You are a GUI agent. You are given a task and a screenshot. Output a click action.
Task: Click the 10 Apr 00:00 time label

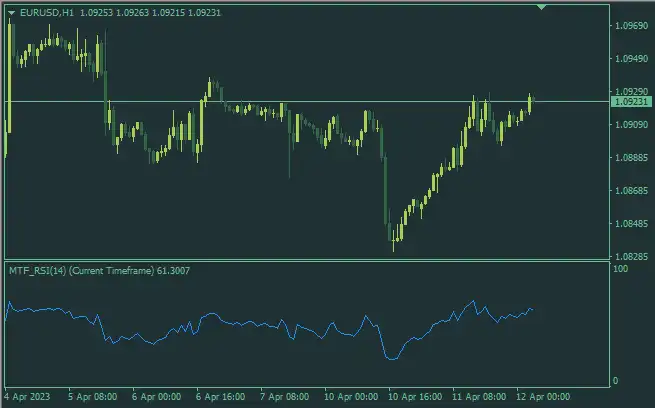click(351, 396)
